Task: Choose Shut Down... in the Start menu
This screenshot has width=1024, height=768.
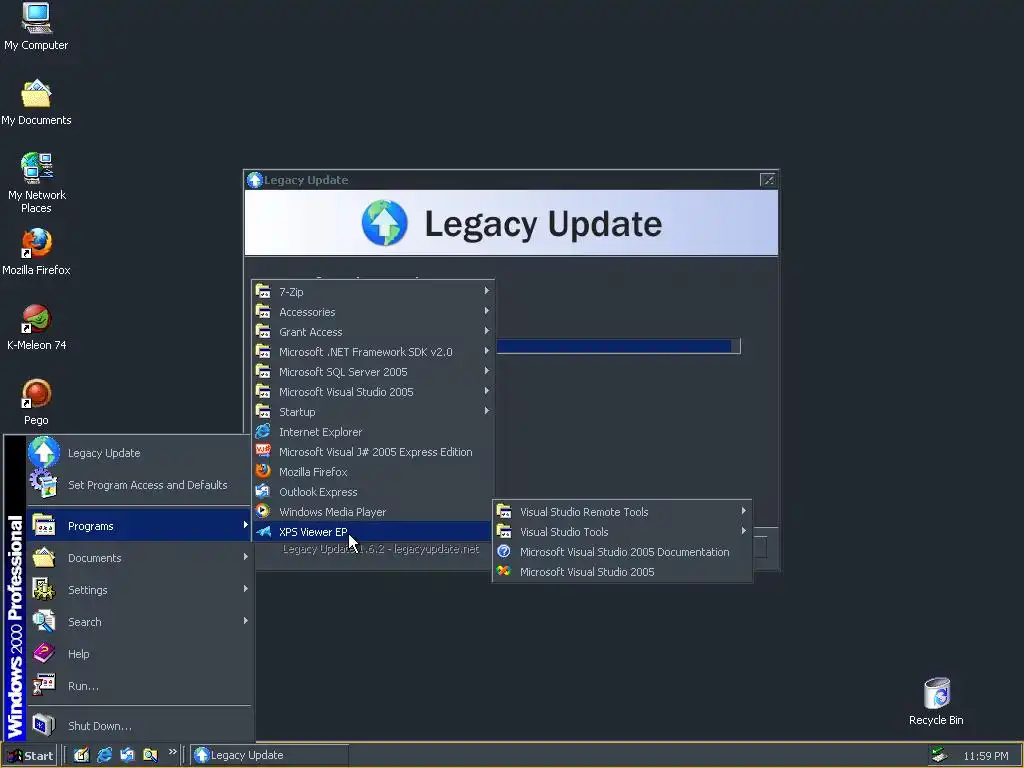Action: click(139, 726)
